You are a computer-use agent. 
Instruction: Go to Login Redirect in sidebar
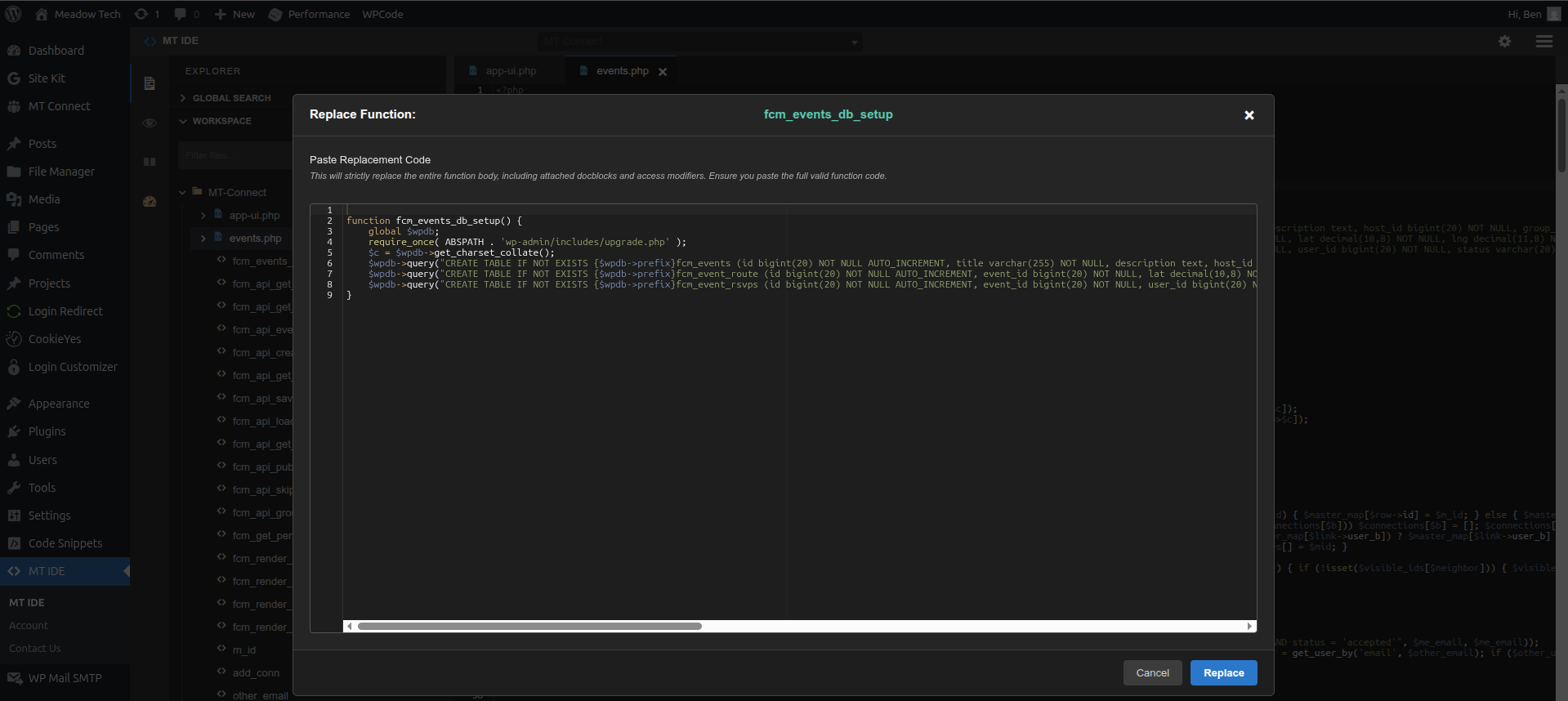[65, 311]
